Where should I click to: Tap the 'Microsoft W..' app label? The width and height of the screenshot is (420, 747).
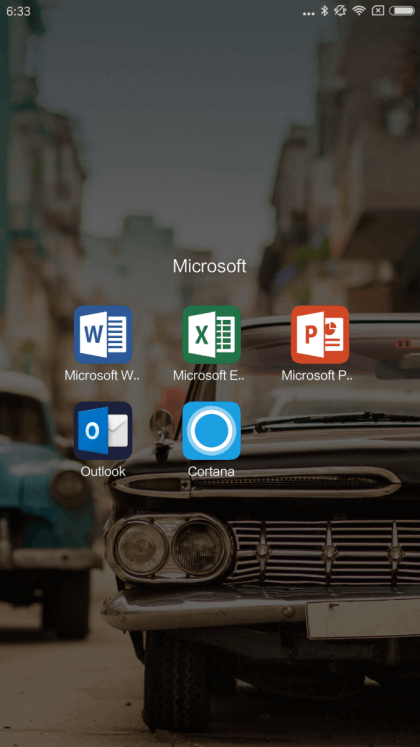103,375
